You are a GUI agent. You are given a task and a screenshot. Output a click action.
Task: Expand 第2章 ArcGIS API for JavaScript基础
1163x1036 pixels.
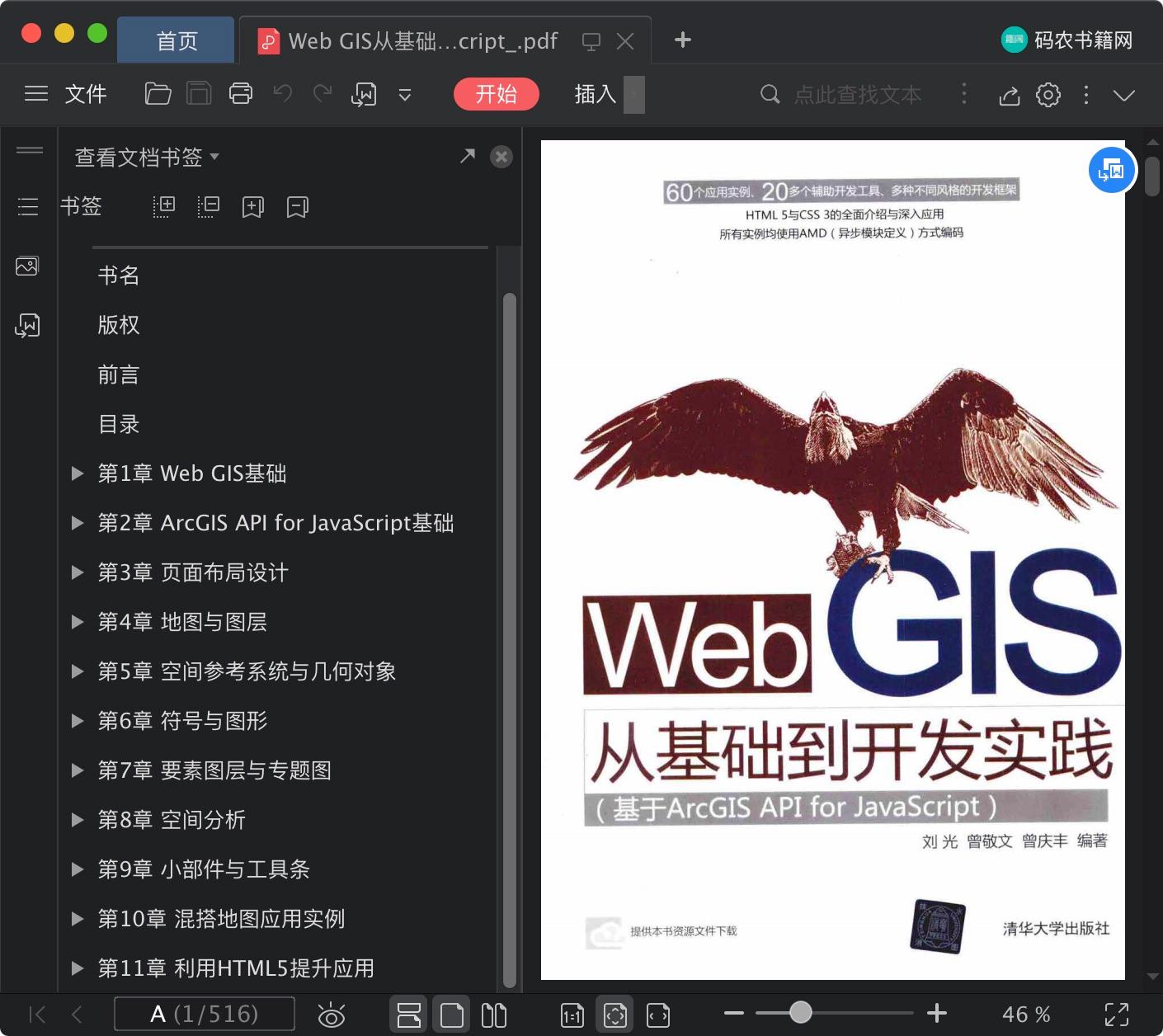tap(78, 523)
